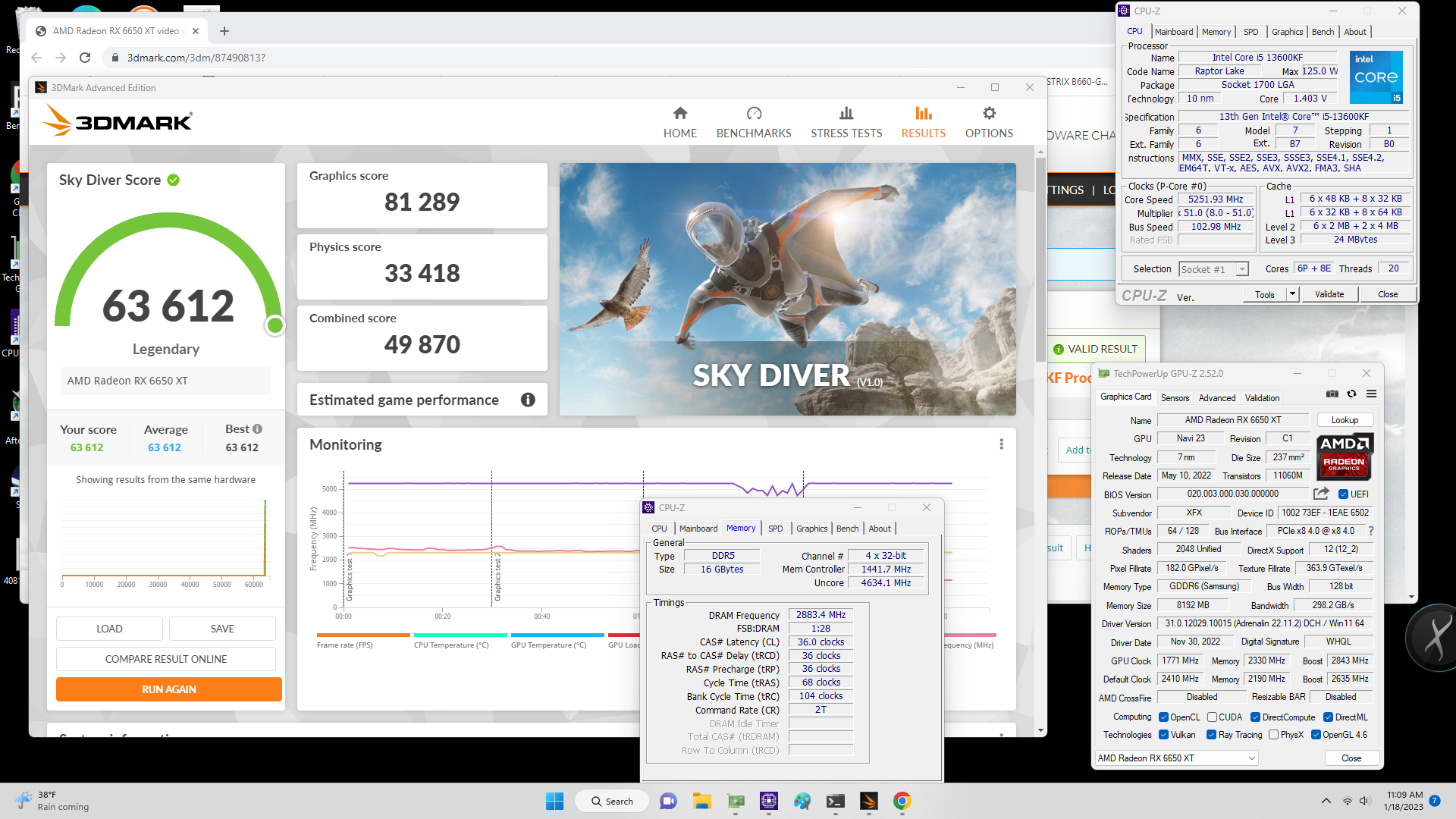Open the Windows taskbar Search box
The width and height of the screenshot is (1456, 819).
coord(612,801)
